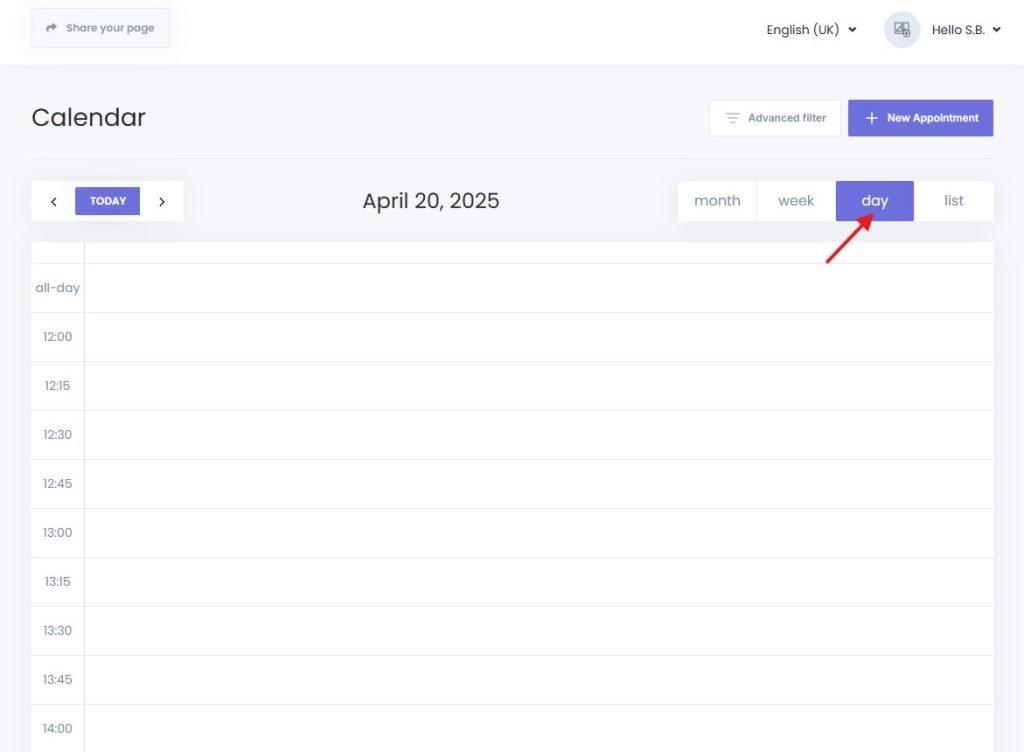Switch to the list view tab
The height and width of the screenshot is (752, 1024).
[x=954, y=200]
